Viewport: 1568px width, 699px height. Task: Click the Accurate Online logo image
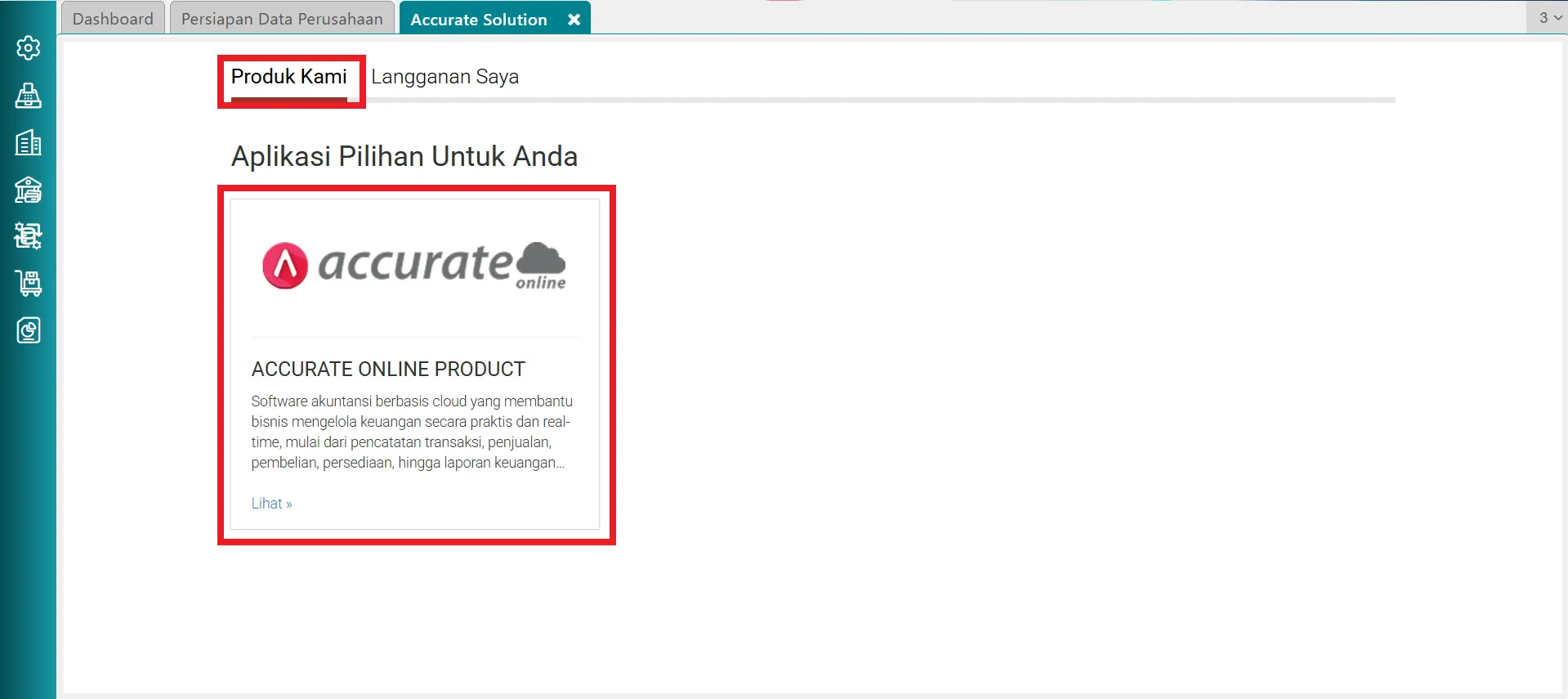414,265
